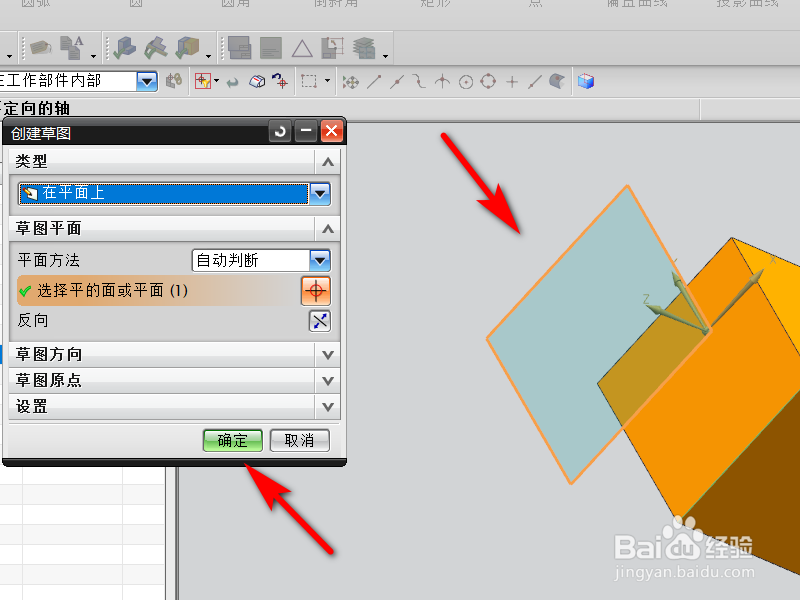This screenshot has width=800, height=600.
Task: Open the 在平面上 type dropdown
Action: click(320, 194)
